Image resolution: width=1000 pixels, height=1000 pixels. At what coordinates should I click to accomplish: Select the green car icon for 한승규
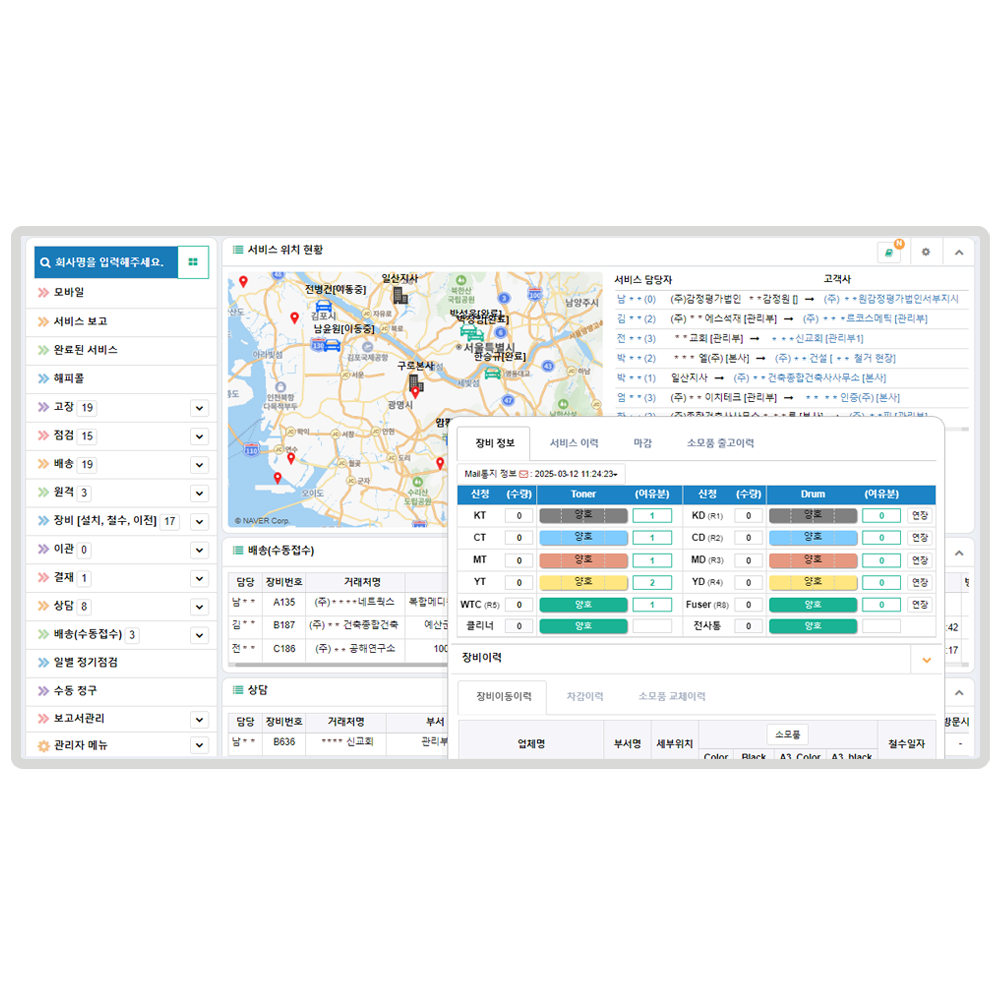coord(492,372)
